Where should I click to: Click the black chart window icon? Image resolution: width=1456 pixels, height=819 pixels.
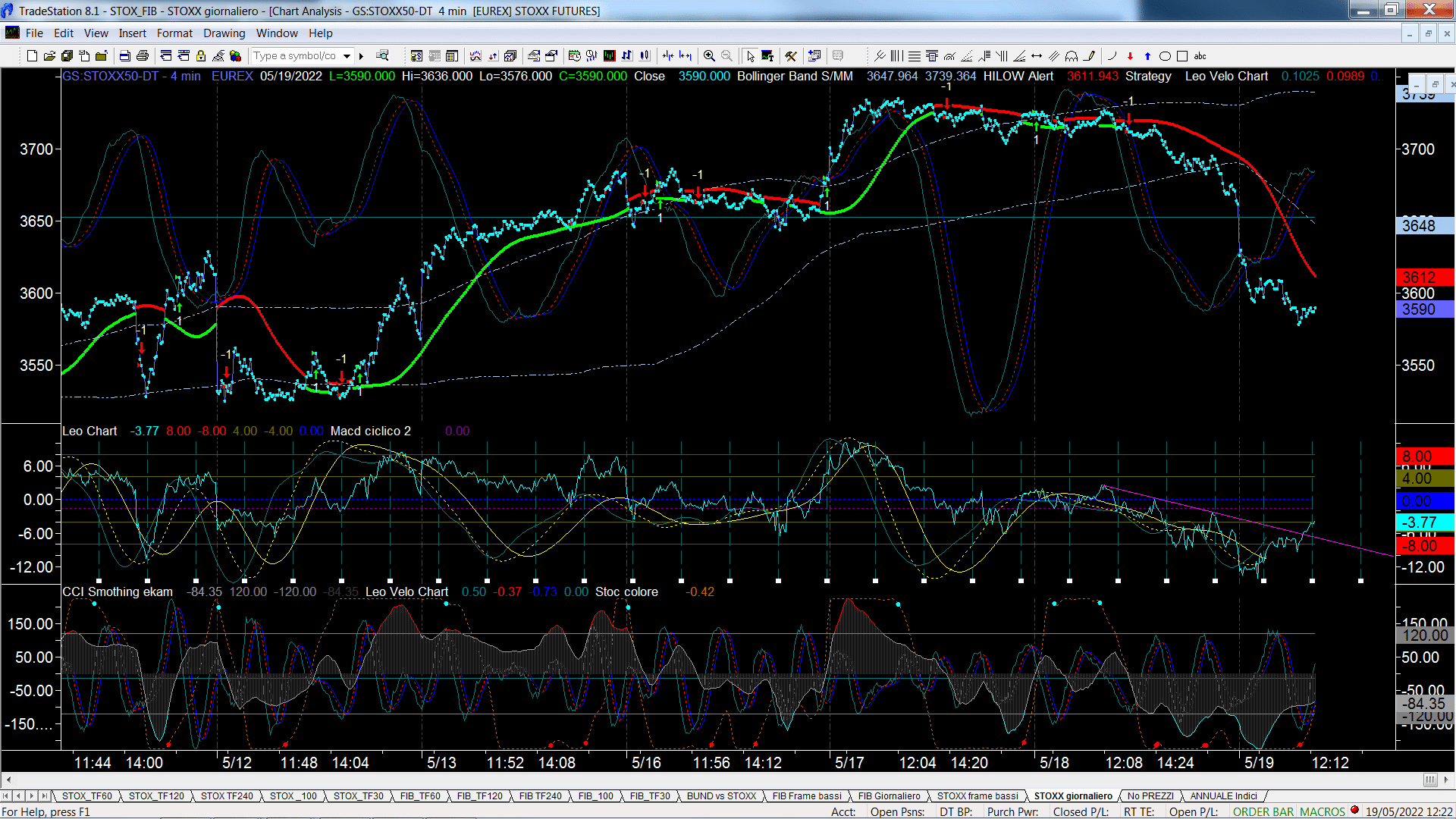[609, 56]
